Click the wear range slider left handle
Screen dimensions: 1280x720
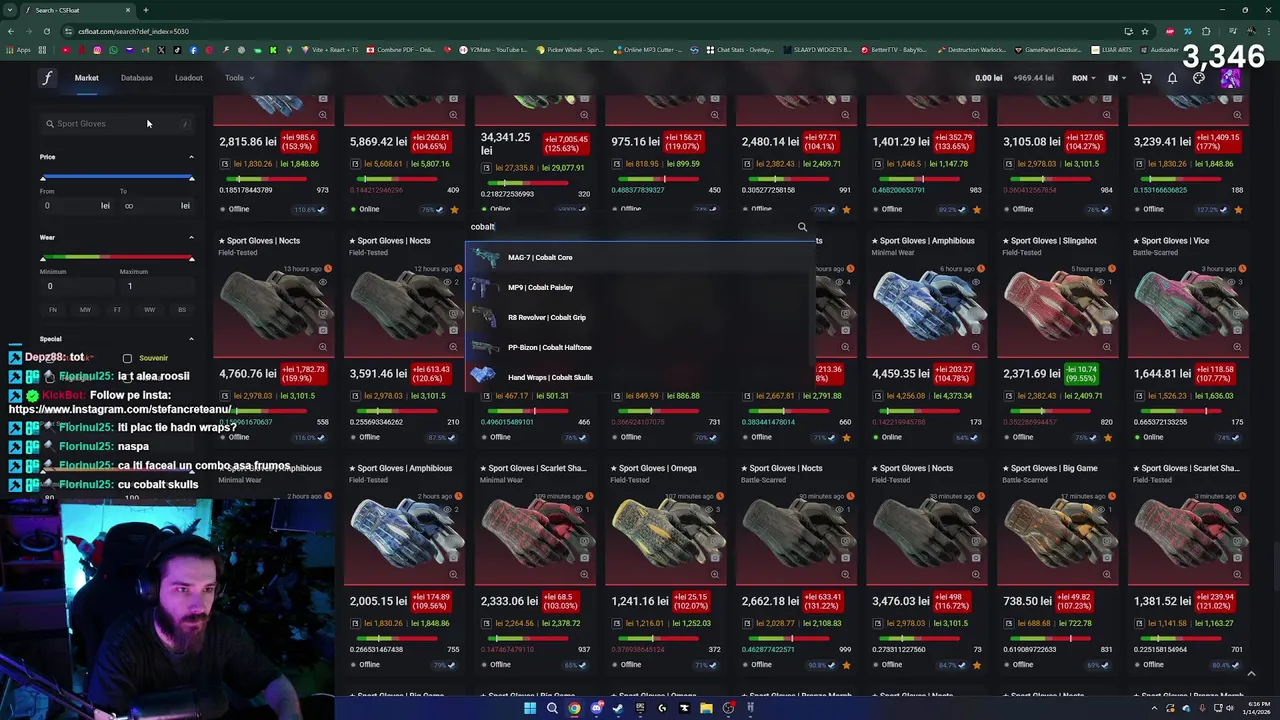(x=43, y=258)
